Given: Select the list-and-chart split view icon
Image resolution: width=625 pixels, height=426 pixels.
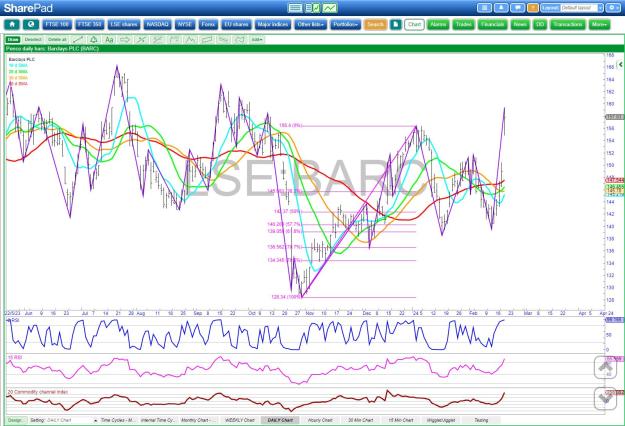Looking at the screenshot, I should pos(313,8).
